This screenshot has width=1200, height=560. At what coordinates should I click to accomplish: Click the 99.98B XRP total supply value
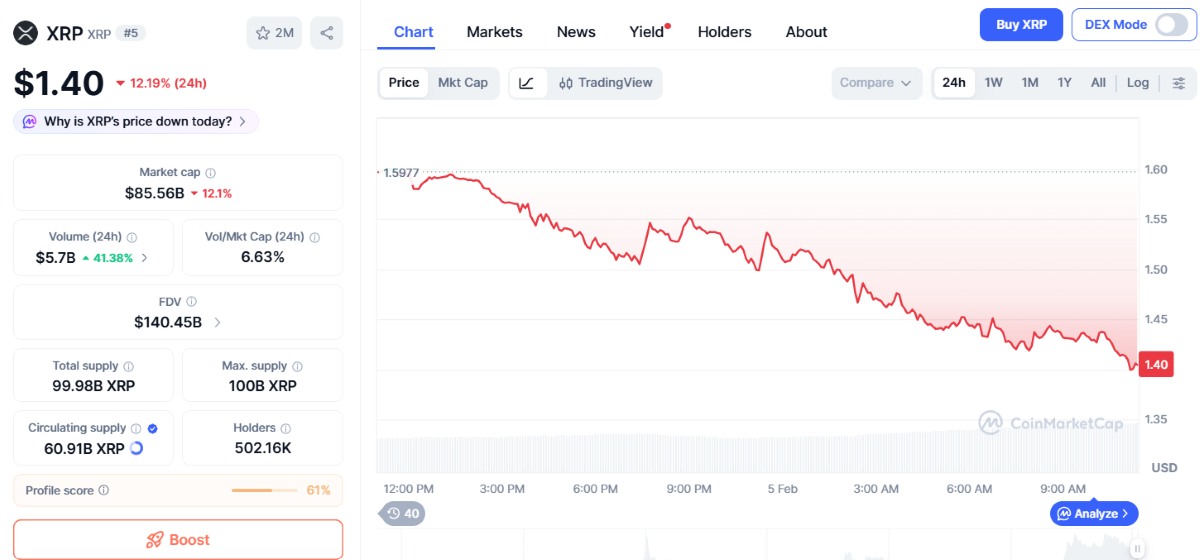pyautogui.click(x=93, y=386)
